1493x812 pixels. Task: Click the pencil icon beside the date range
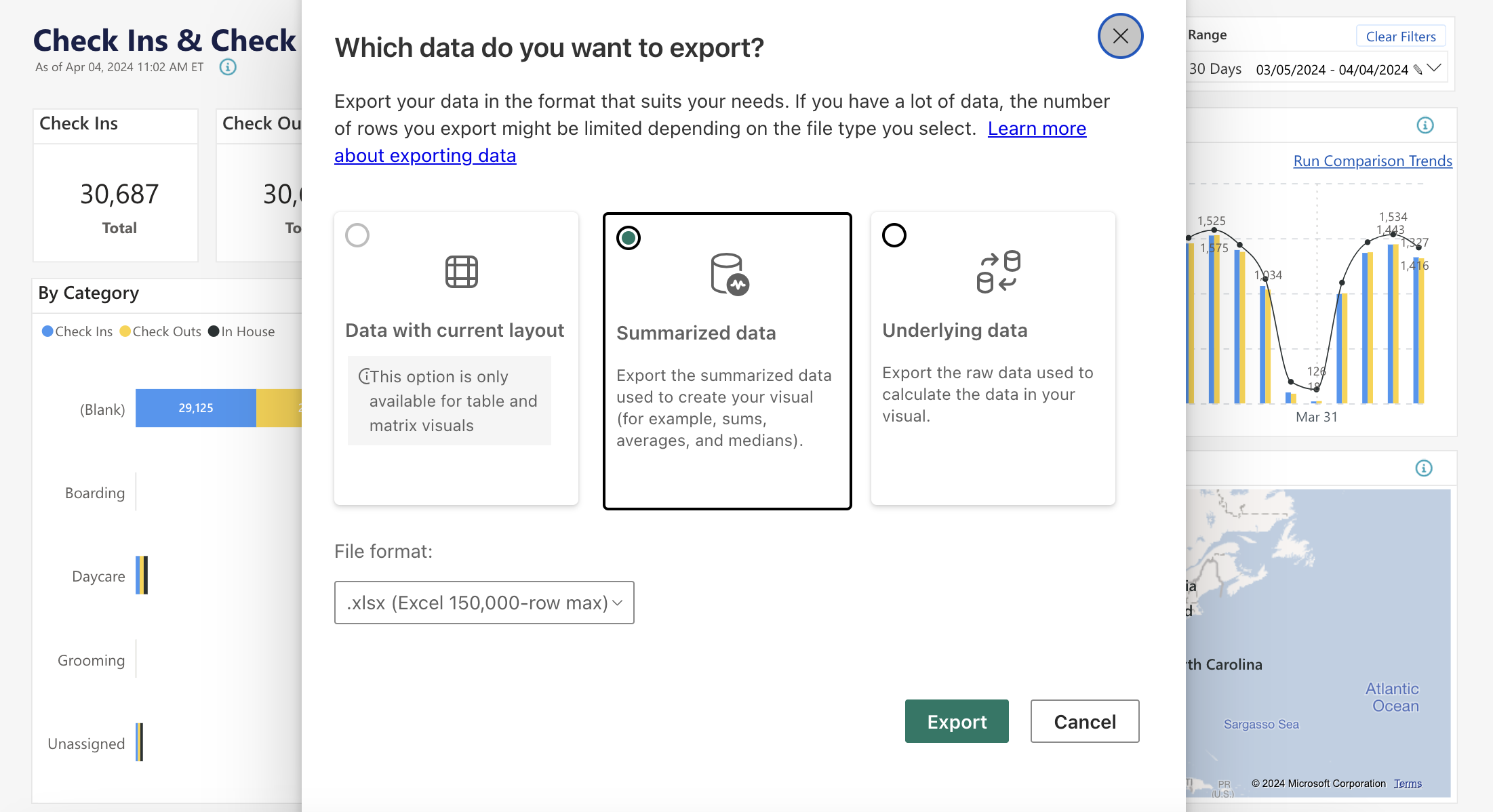pyautogui.click(x=1418, y=68)
